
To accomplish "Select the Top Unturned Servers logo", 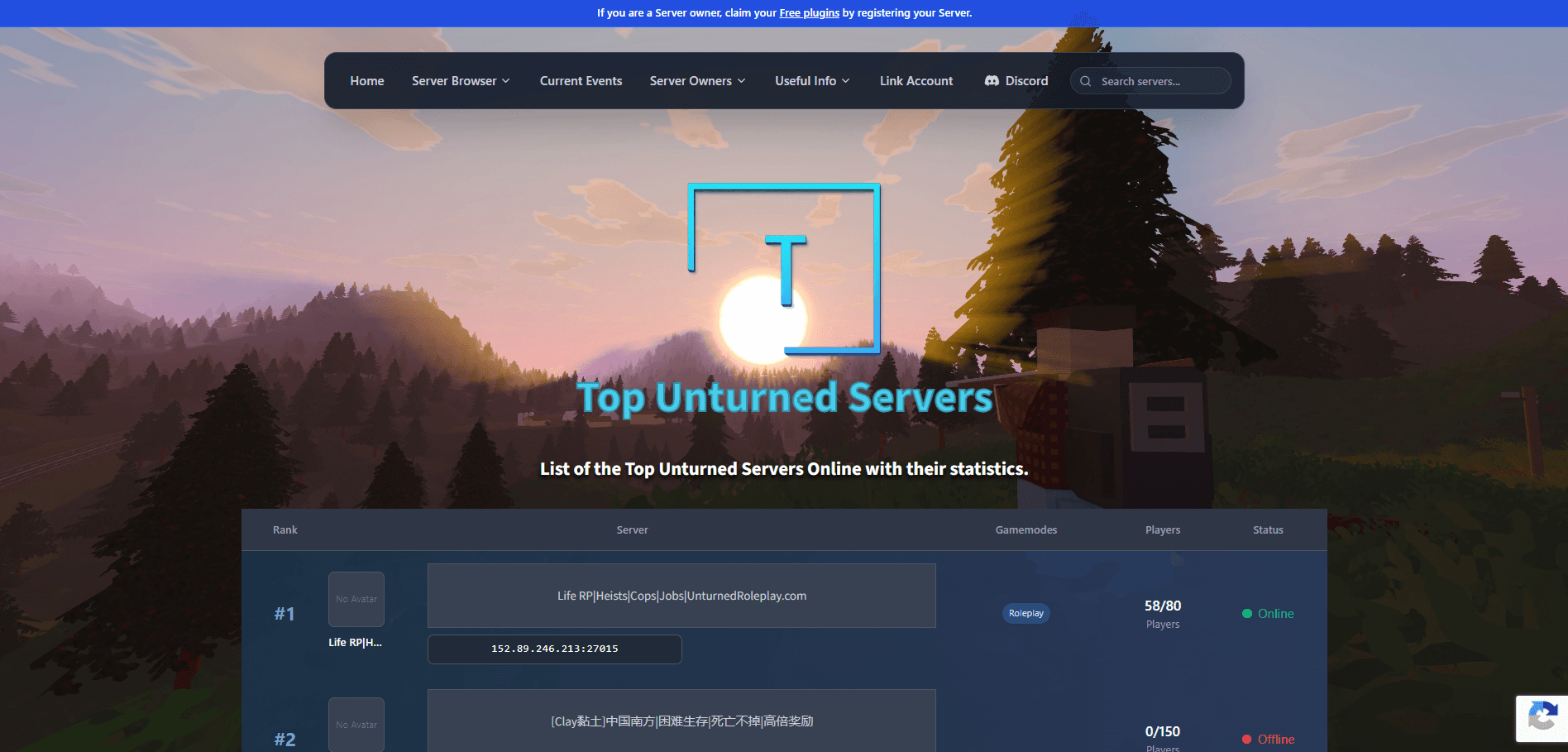I will click(x=783, y=269).
